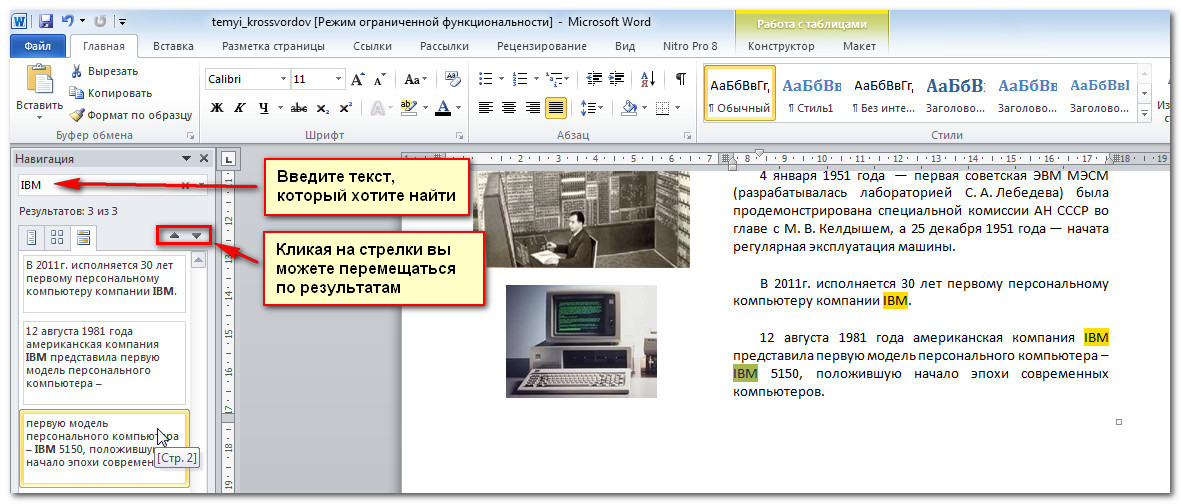The image size is (1181, 504).
Task: Apply the Без интервала style
Action: pos(883,93)
